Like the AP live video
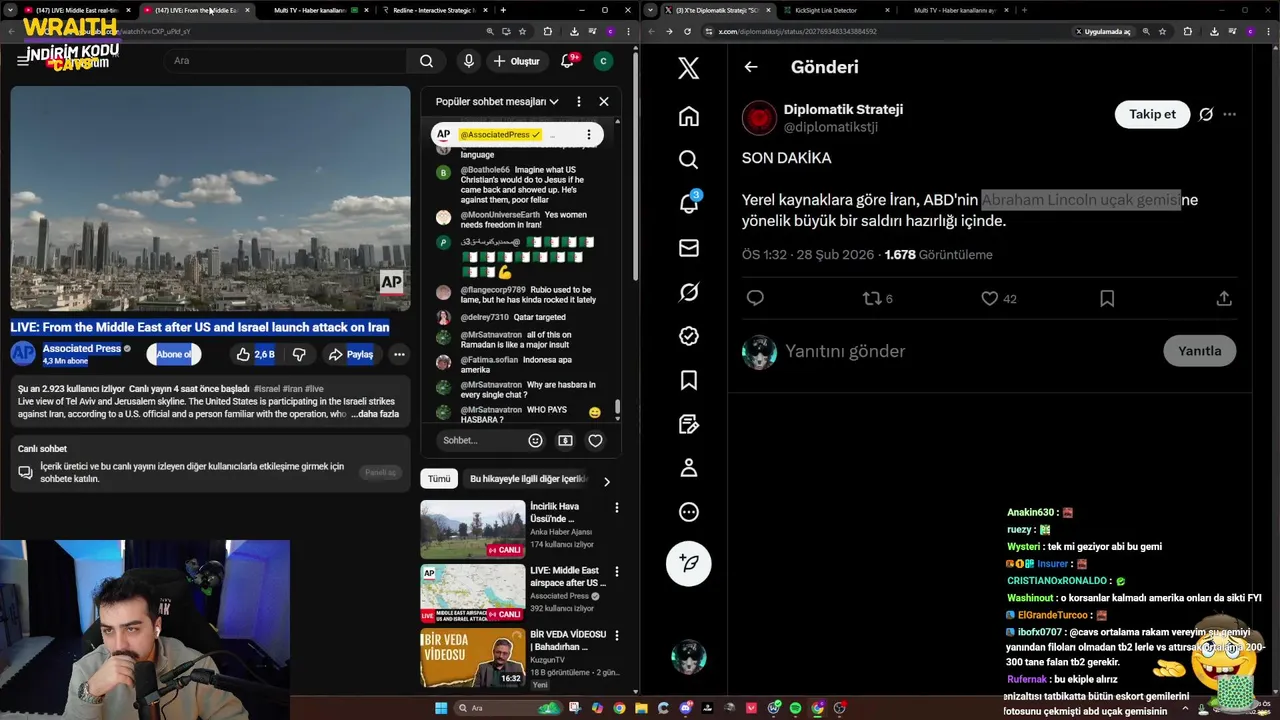 click(x=254, y=354)
